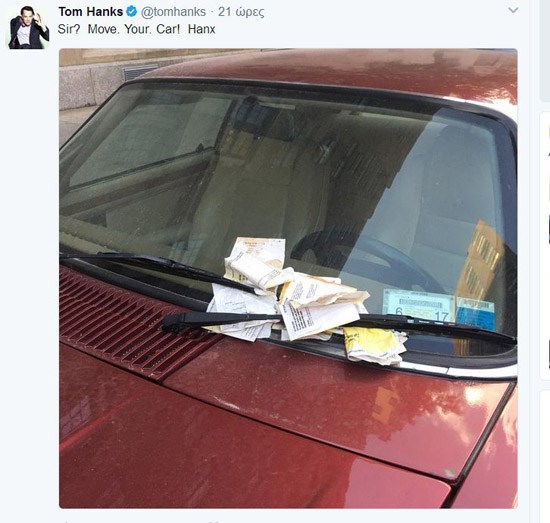Click registration sticker showing 6 17
550x523 pixels.
[418, 306]
